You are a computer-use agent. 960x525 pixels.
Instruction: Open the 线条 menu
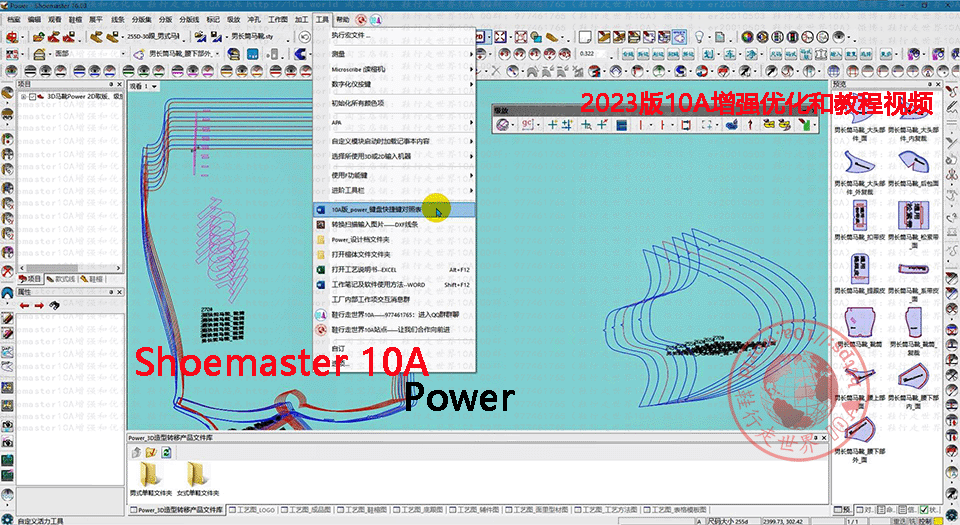pos(117,20)
